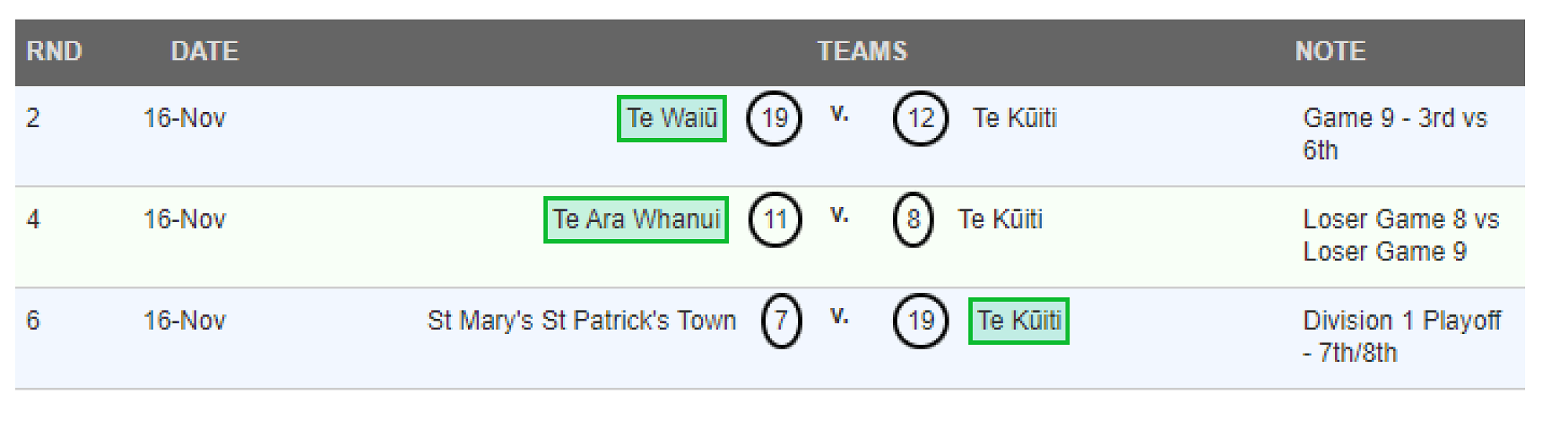1568x446 pixels.
Task: Click the NOTE column header
Action: (x=1330, y=52)
